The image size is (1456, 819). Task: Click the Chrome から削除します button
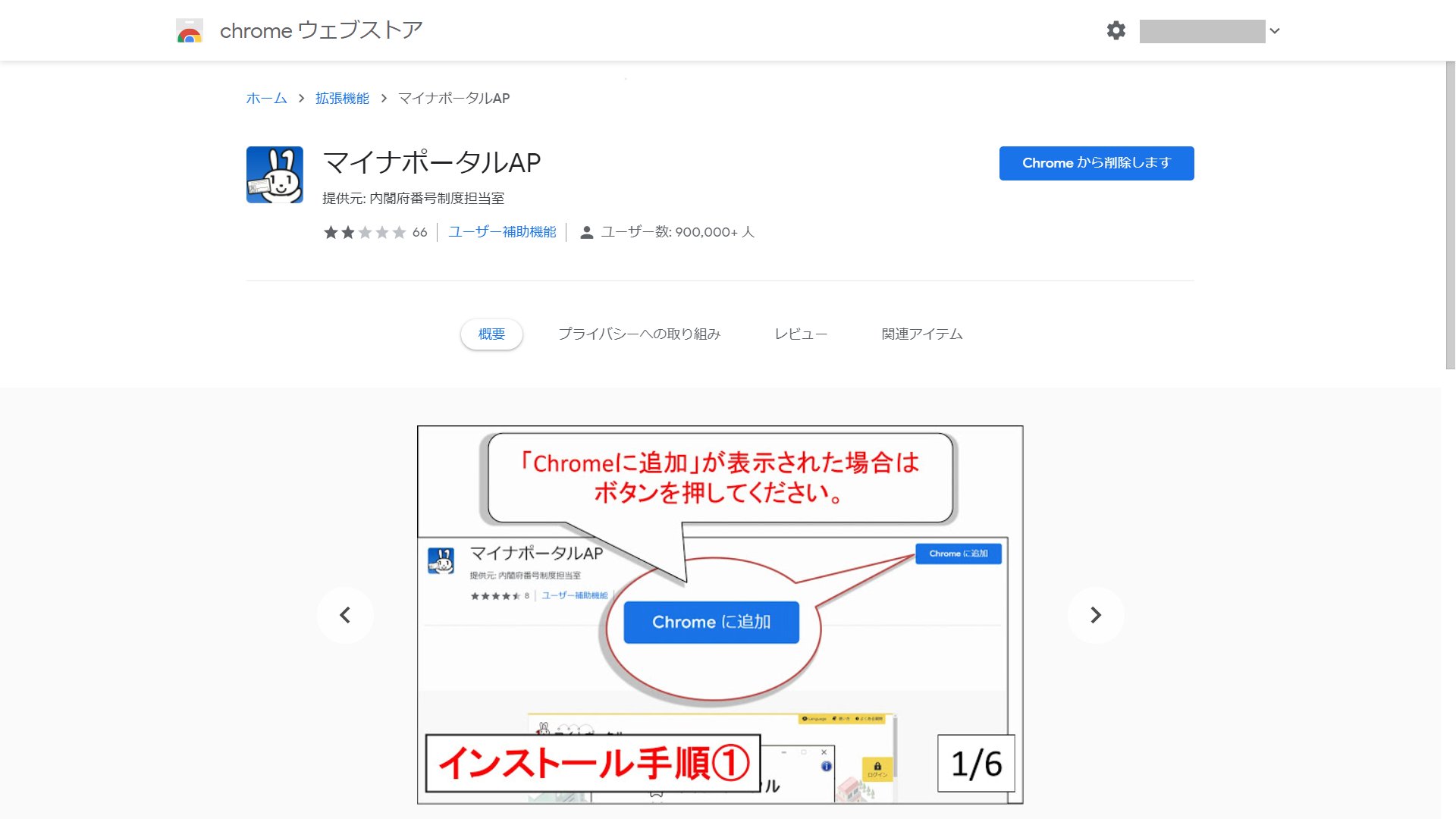1097,163
